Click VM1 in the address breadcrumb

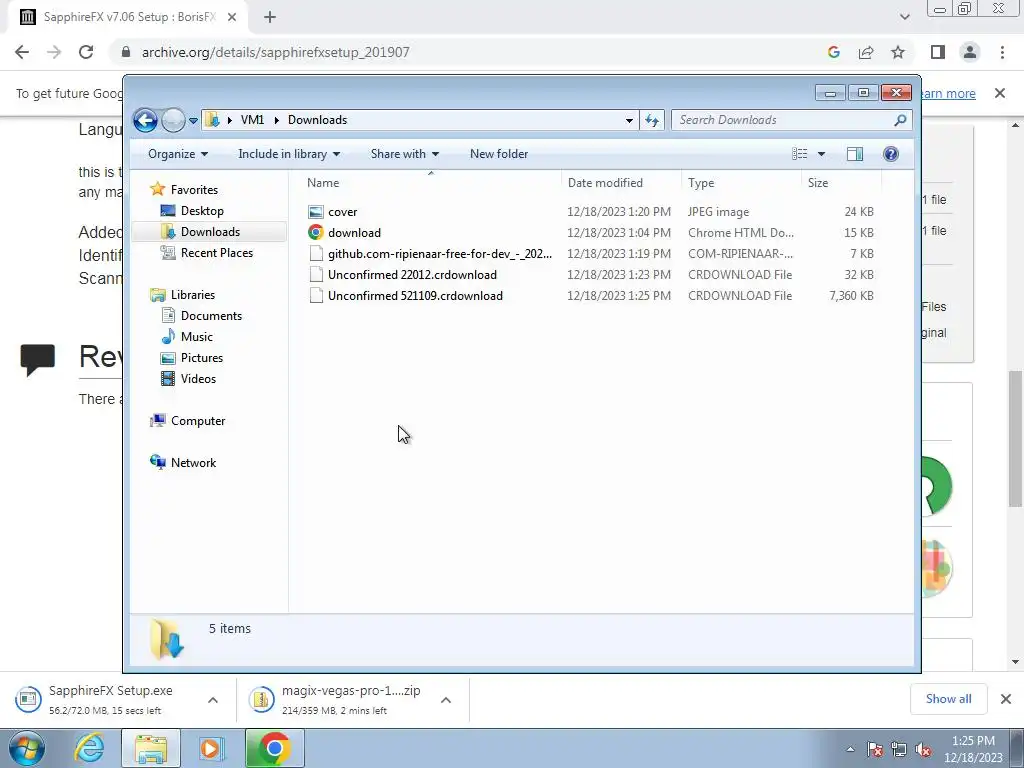point(252,120)
